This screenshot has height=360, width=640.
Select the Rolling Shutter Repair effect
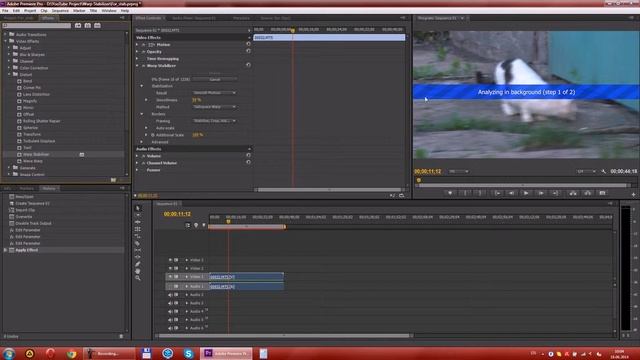pyautogui.click(x=41, y=121)
